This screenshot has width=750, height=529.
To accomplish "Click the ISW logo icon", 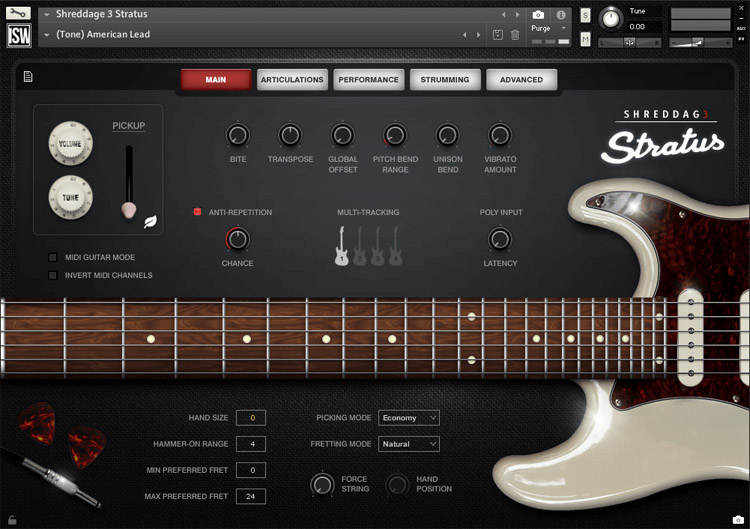I will coord(19,35).
